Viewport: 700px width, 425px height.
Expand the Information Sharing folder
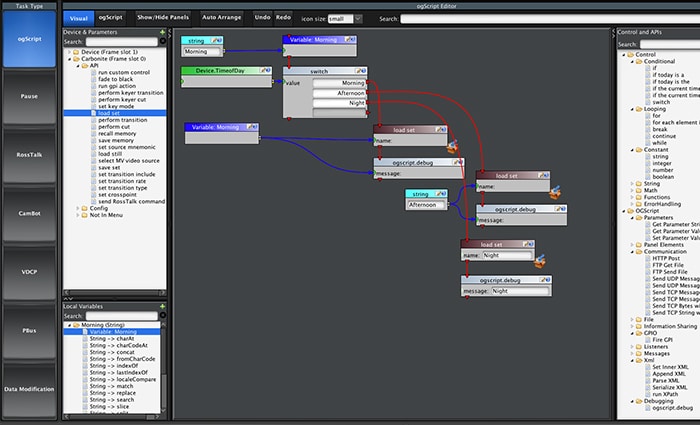point(632,326)
